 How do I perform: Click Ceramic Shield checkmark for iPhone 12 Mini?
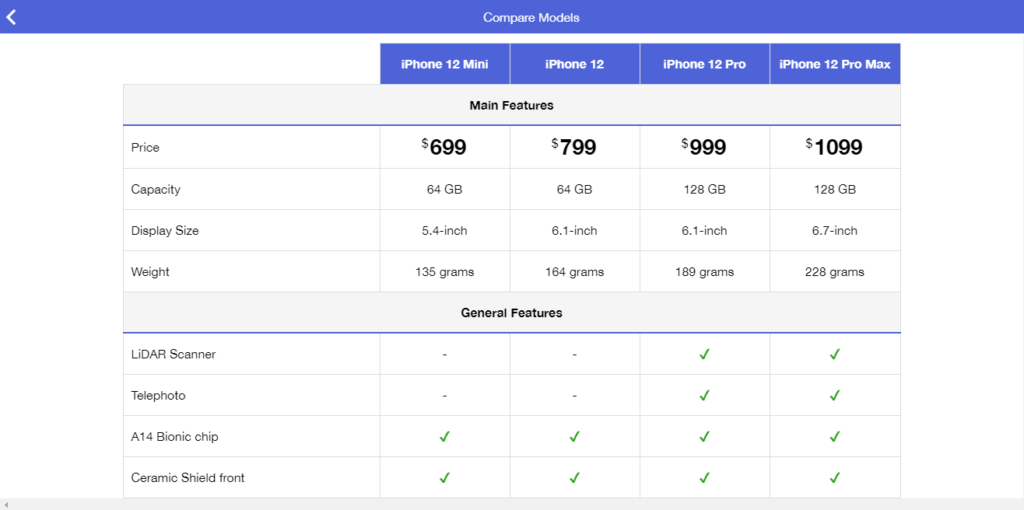point(445,477)
